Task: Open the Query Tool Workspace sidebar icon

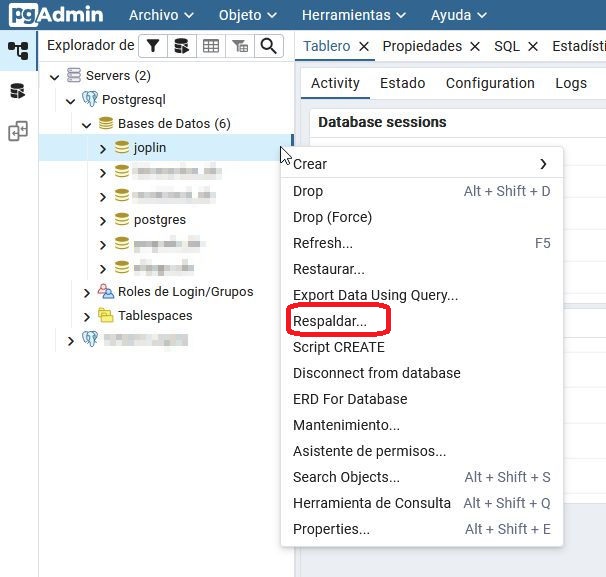Action: [18, 91]
